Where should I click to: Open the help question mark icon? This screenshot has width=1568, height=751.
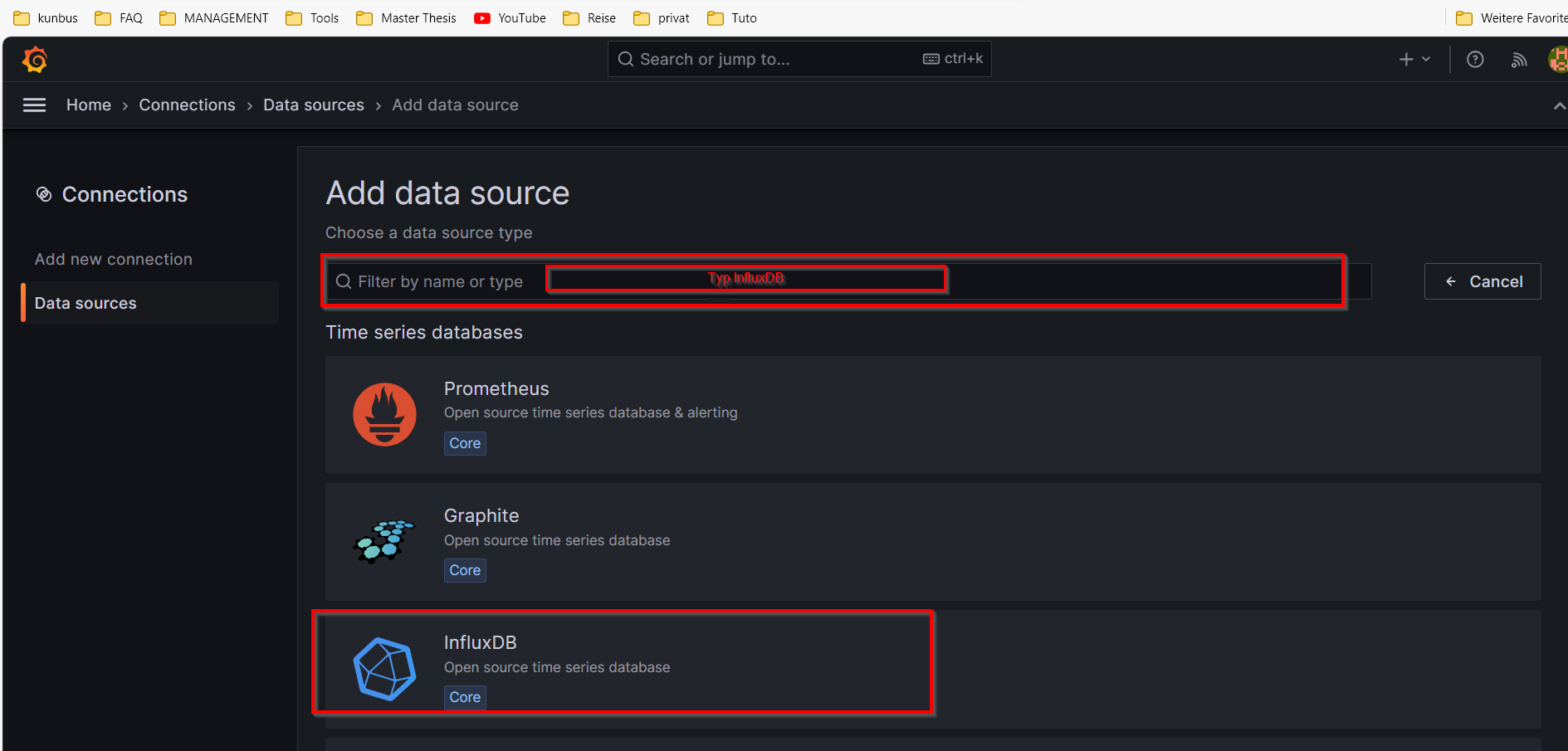pyautogui.click(x=1475, y=59)
